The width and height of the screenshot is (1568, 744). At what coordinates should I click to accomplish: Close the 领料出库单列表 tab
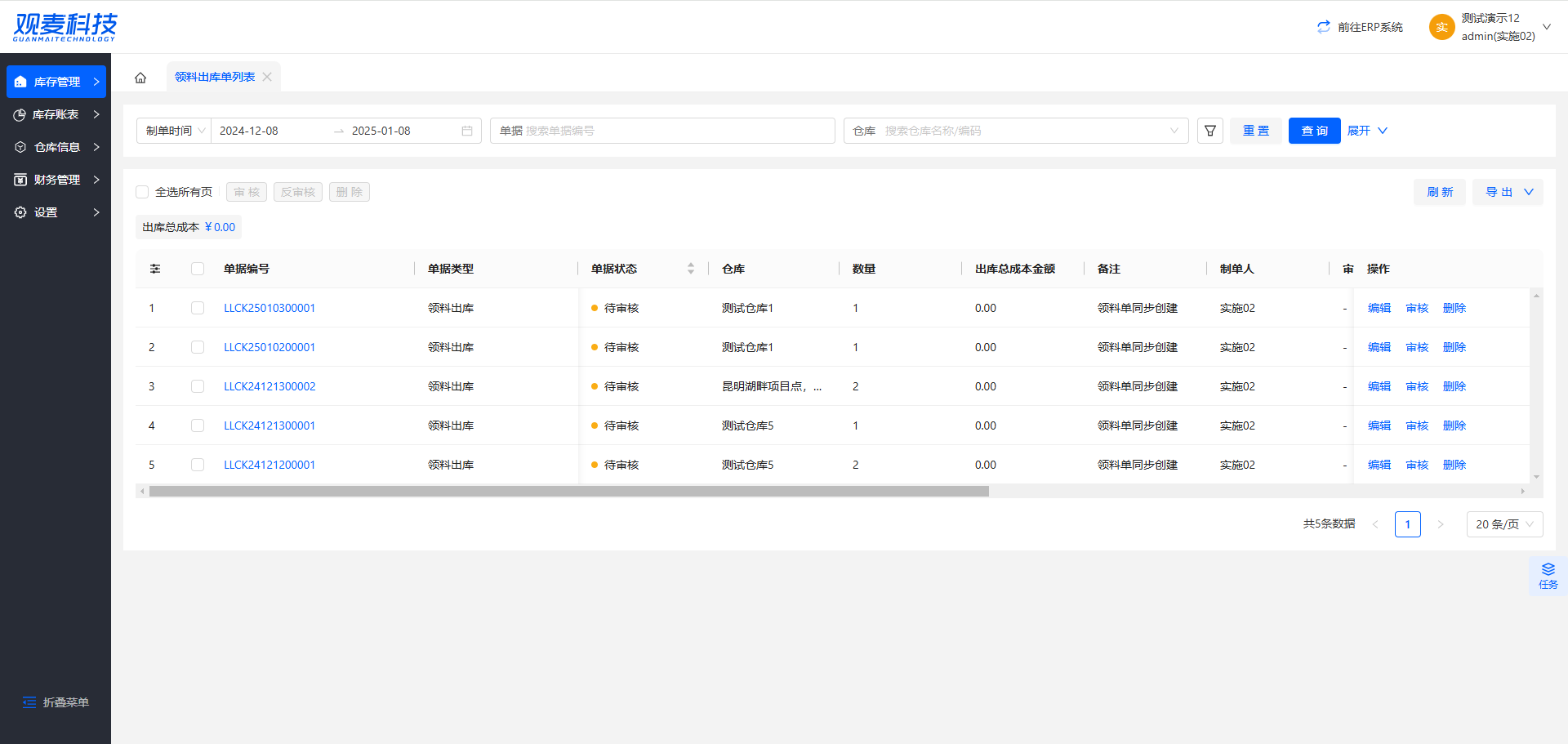[267, 77]
